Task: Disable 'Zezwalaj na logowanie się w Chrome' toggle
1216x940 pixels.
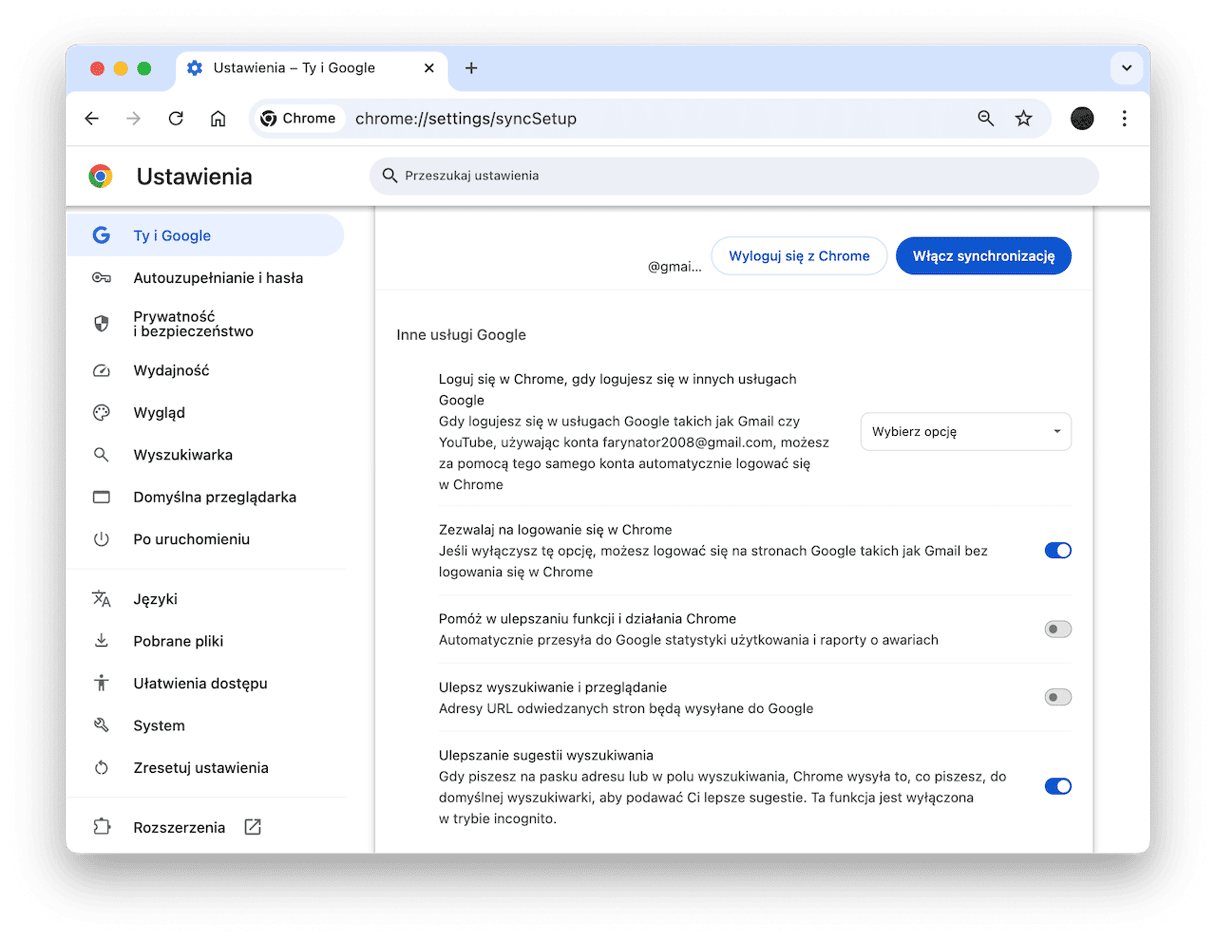Action: click(1057, 550)
